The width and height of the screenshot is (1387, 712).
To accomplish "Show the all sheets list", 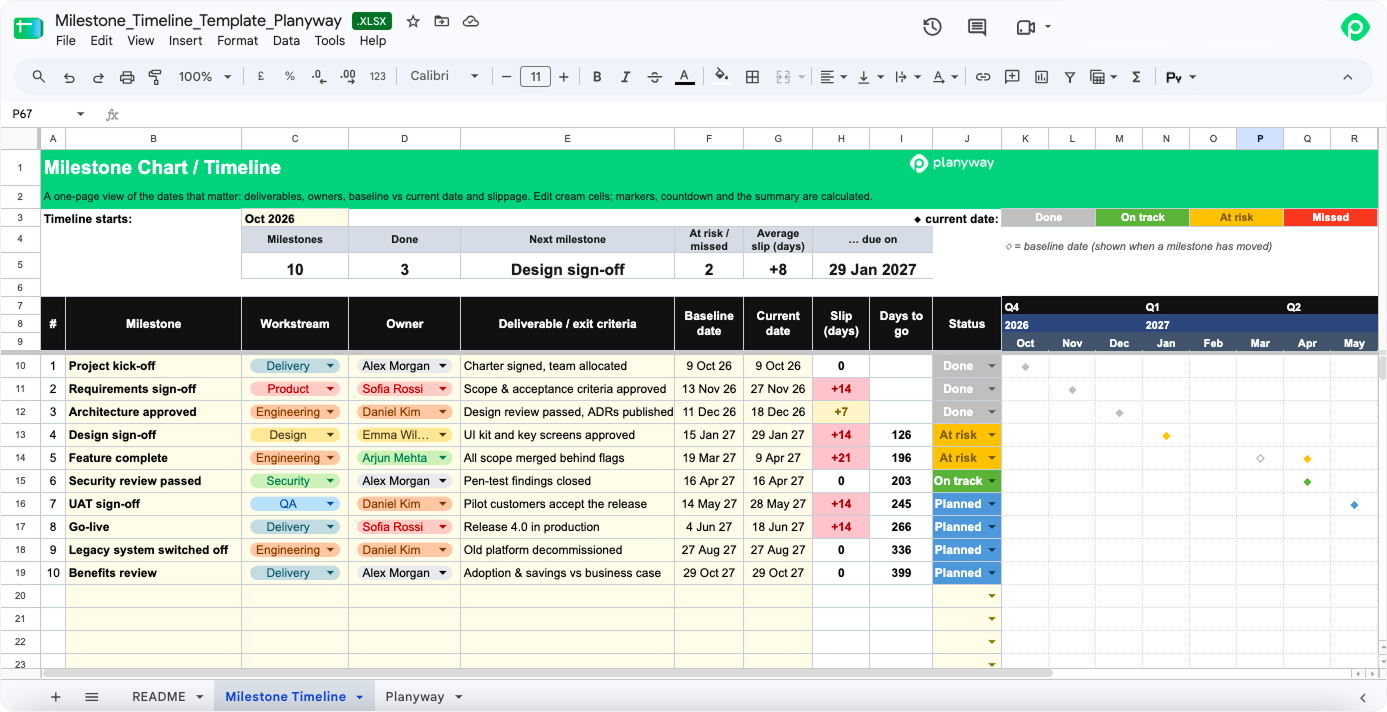I will coord(92,697).
